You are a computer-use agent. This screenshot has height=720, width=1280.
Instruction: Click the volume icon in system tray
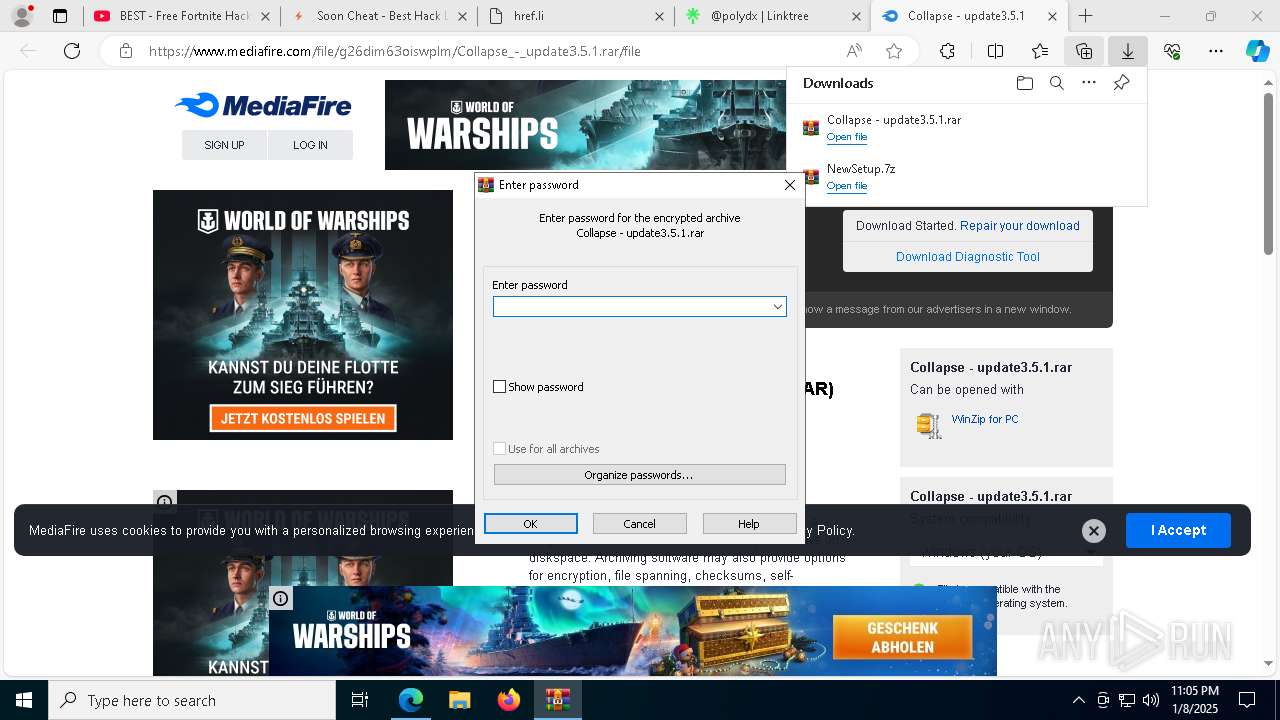pyautogui.click(x=1151, y=700)
